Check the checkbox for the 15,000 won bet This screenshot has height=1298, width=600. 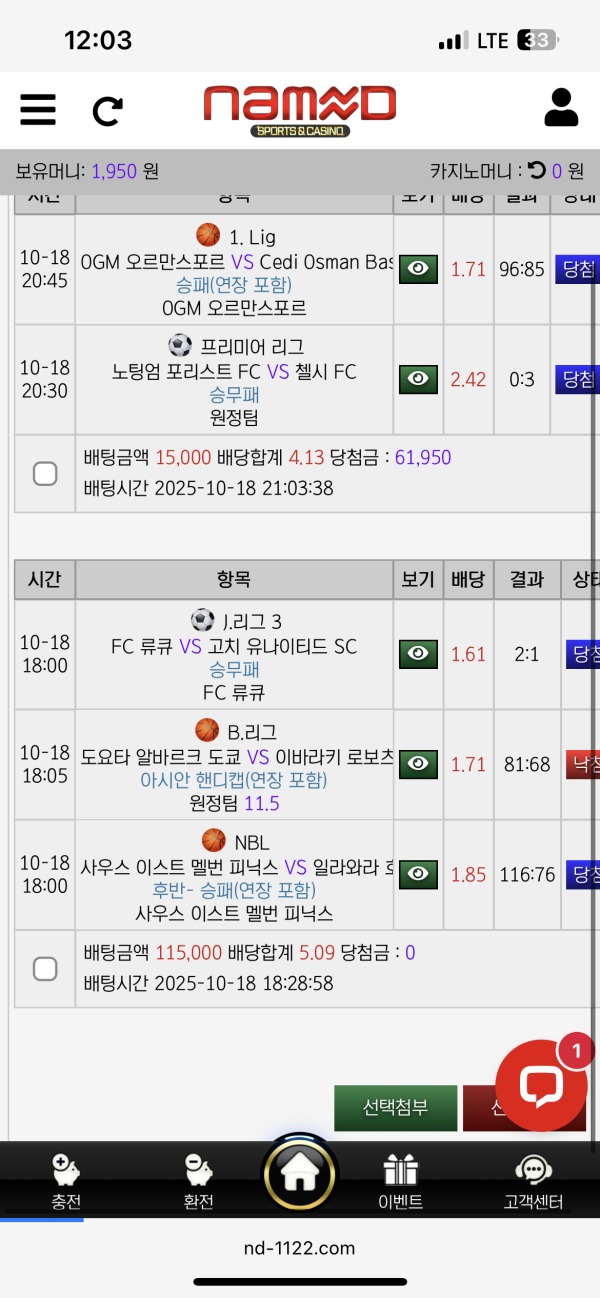(44, 473)
